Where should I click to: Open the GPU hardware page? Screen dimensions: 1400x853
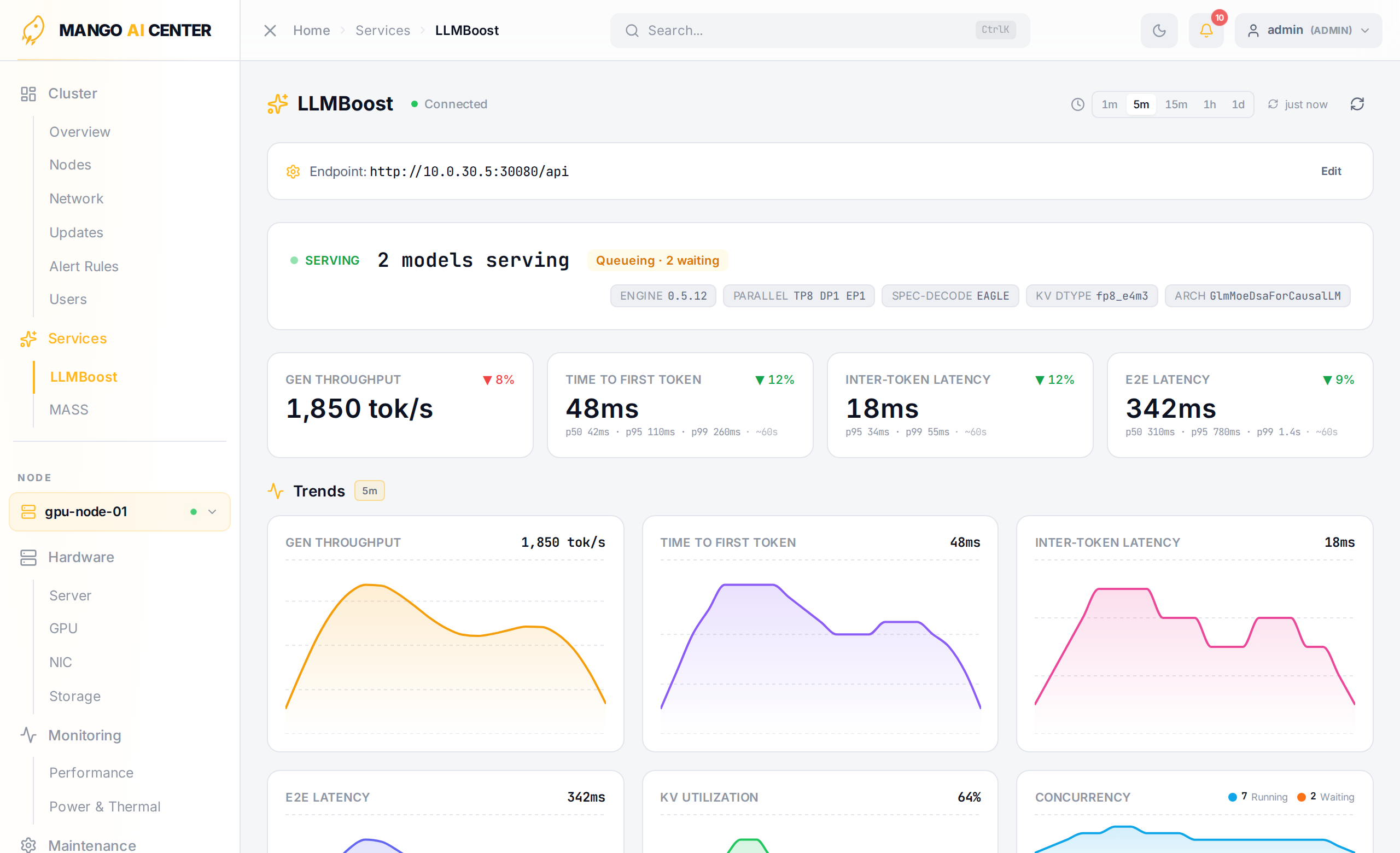(x=63, y=628)
